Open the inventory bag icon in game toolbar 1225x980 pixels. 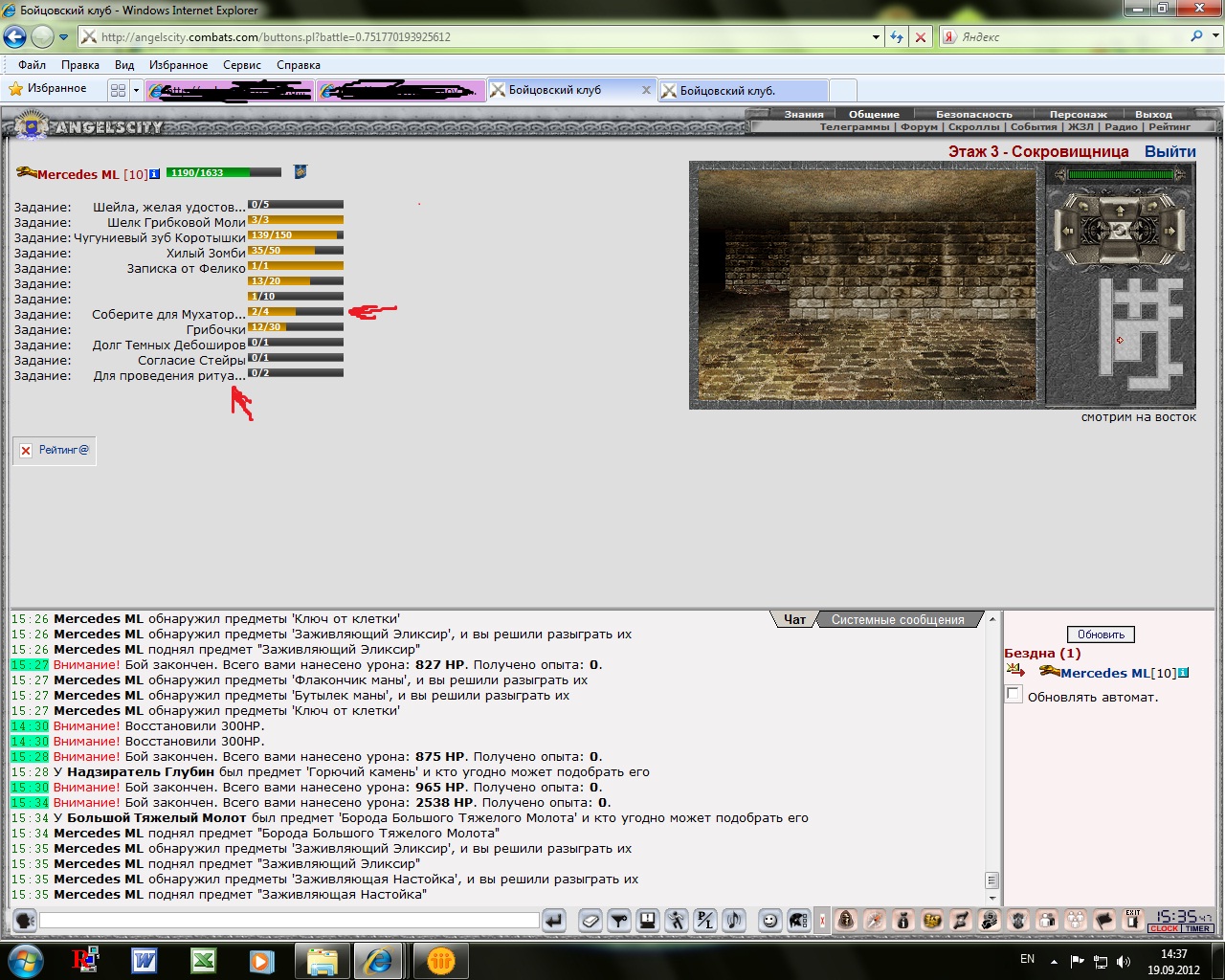pos(903,921)
